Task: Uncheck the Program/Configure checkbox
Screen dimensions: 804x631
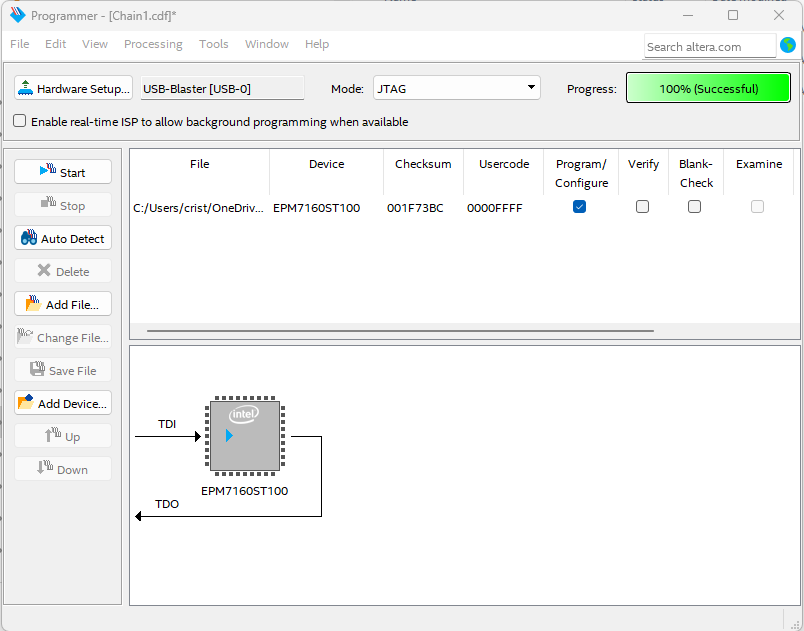Action: [x=580, y=207]
